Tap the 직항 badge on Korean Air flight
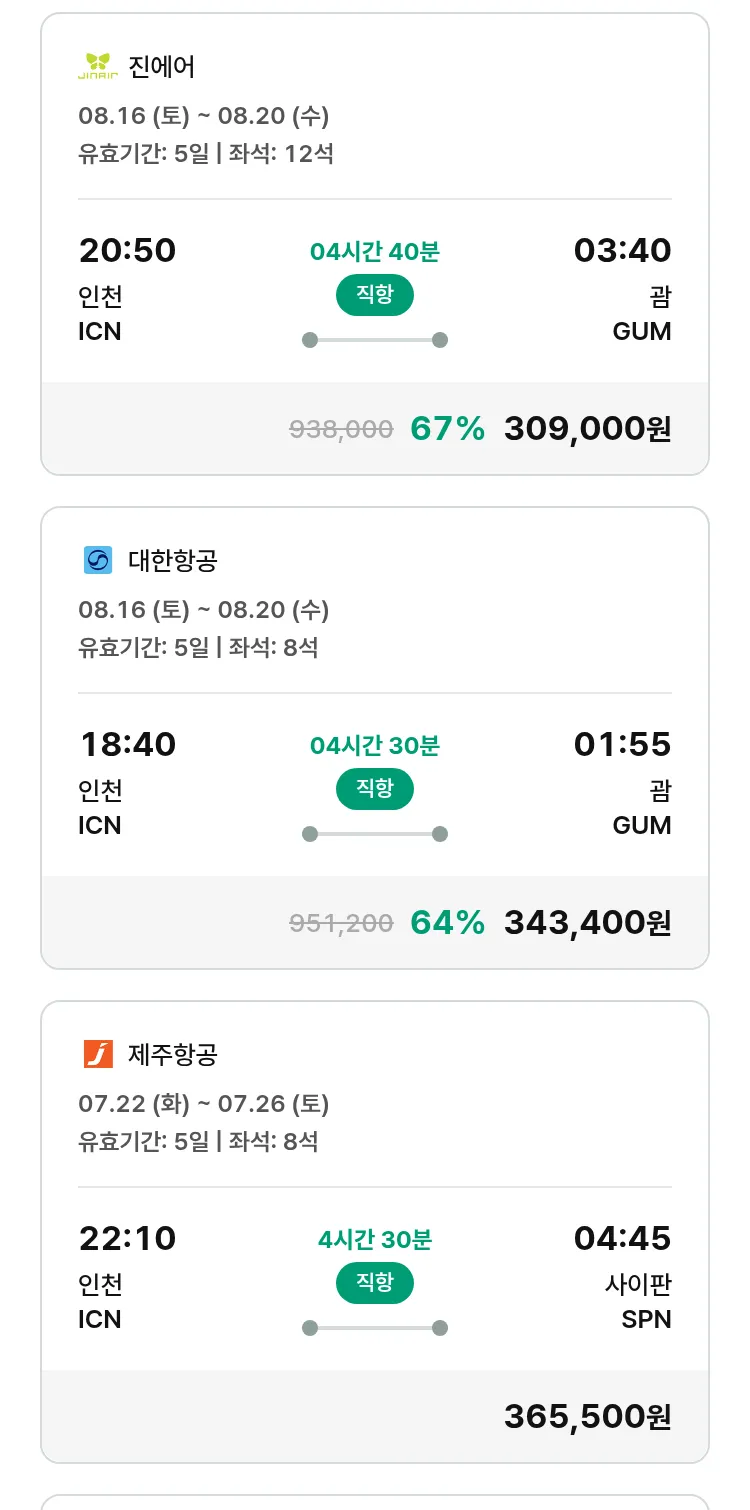 pyautogui.click(x=375, y=789)
